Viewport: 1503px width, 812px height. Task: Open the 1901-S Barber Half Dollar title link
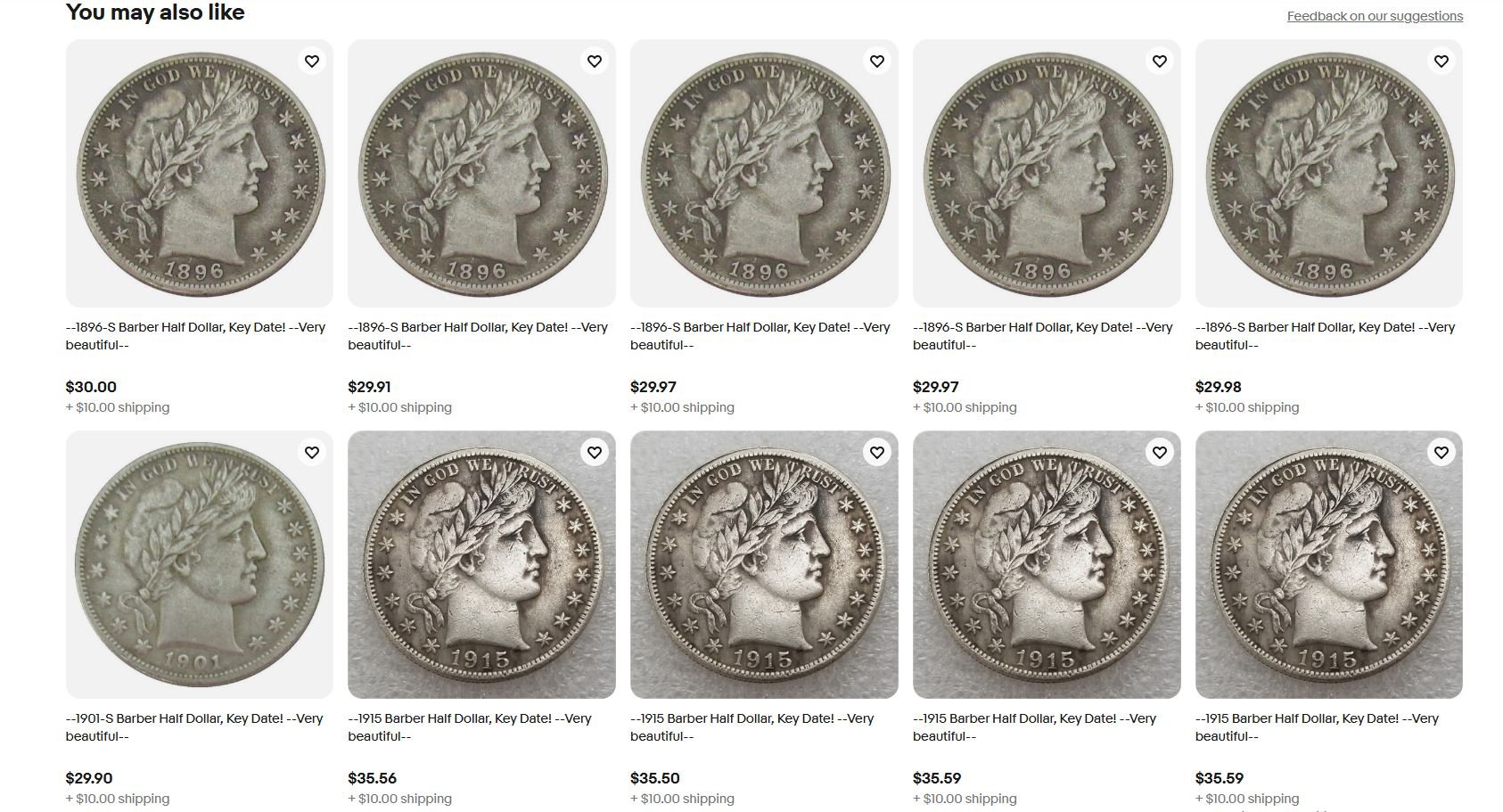194,727
